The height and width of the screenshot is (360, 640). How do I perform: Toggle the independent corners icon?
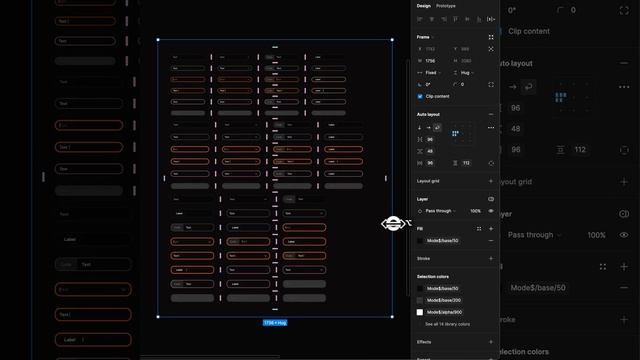tap(491, 84)
